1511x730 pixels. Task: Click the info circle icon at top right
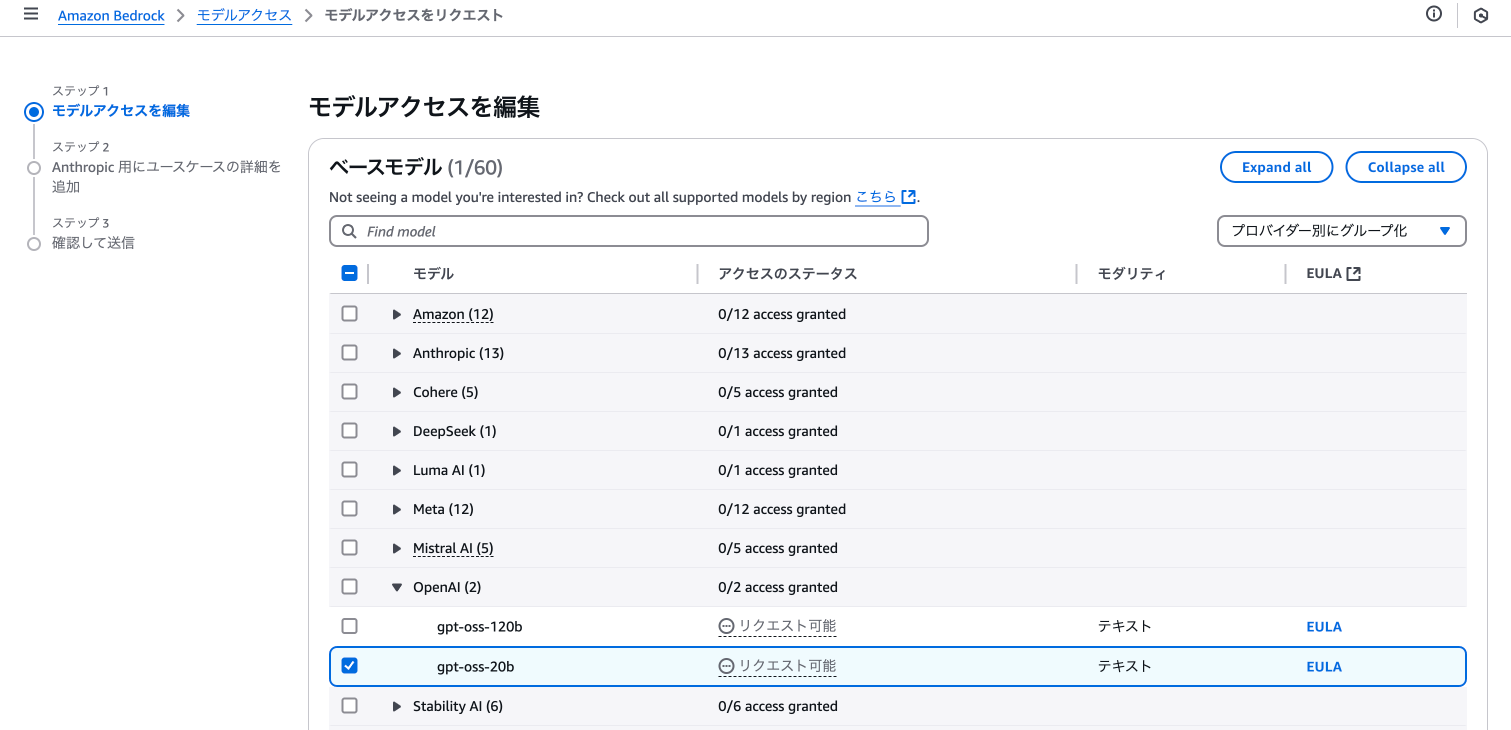click(x=1434, y=14)
